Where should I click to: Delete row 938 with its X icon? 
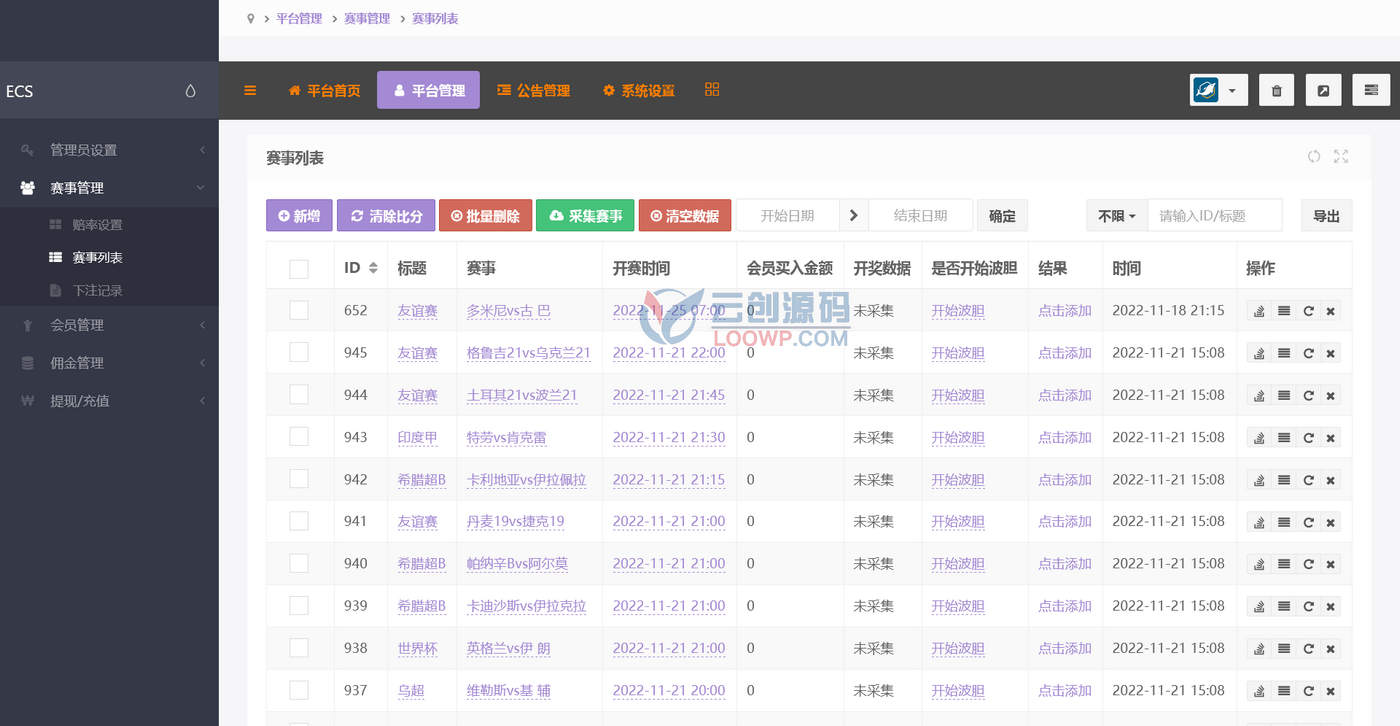pos(1330,648)
